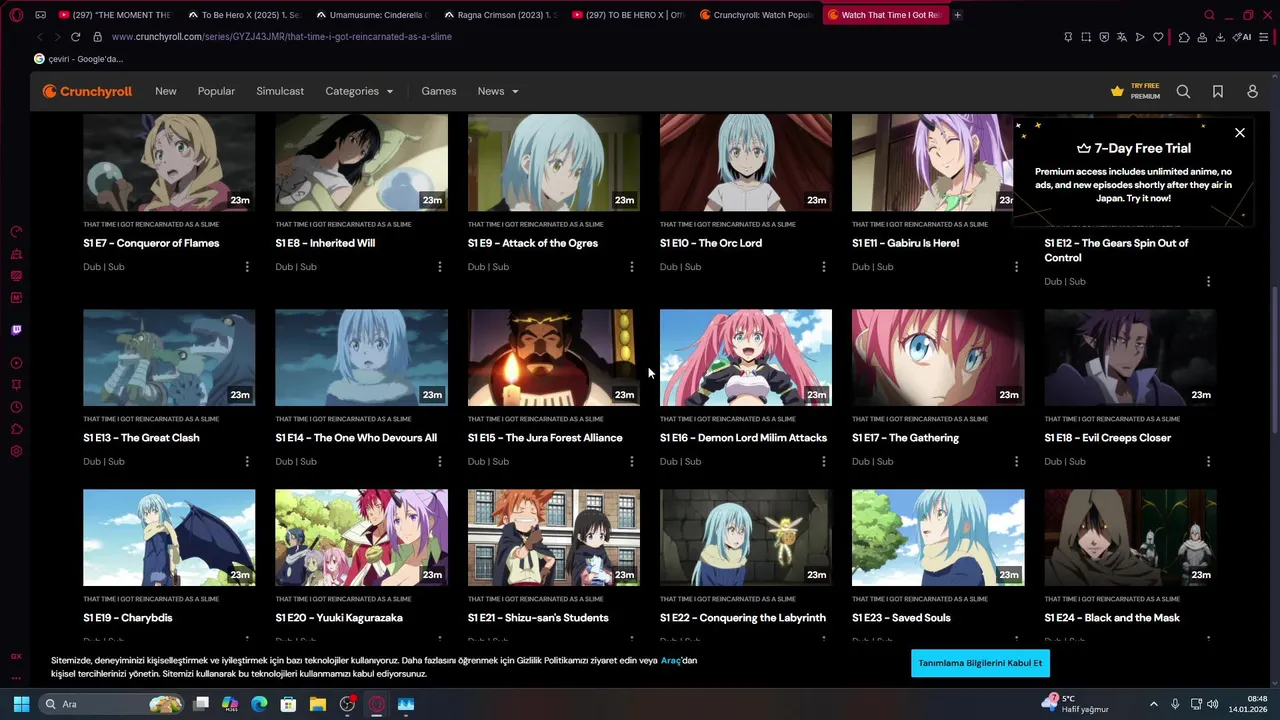The image size is (1280, 720).
Task: Click Tanımlama Bilgilerini Kabul Et button
Action: (980, 663)
